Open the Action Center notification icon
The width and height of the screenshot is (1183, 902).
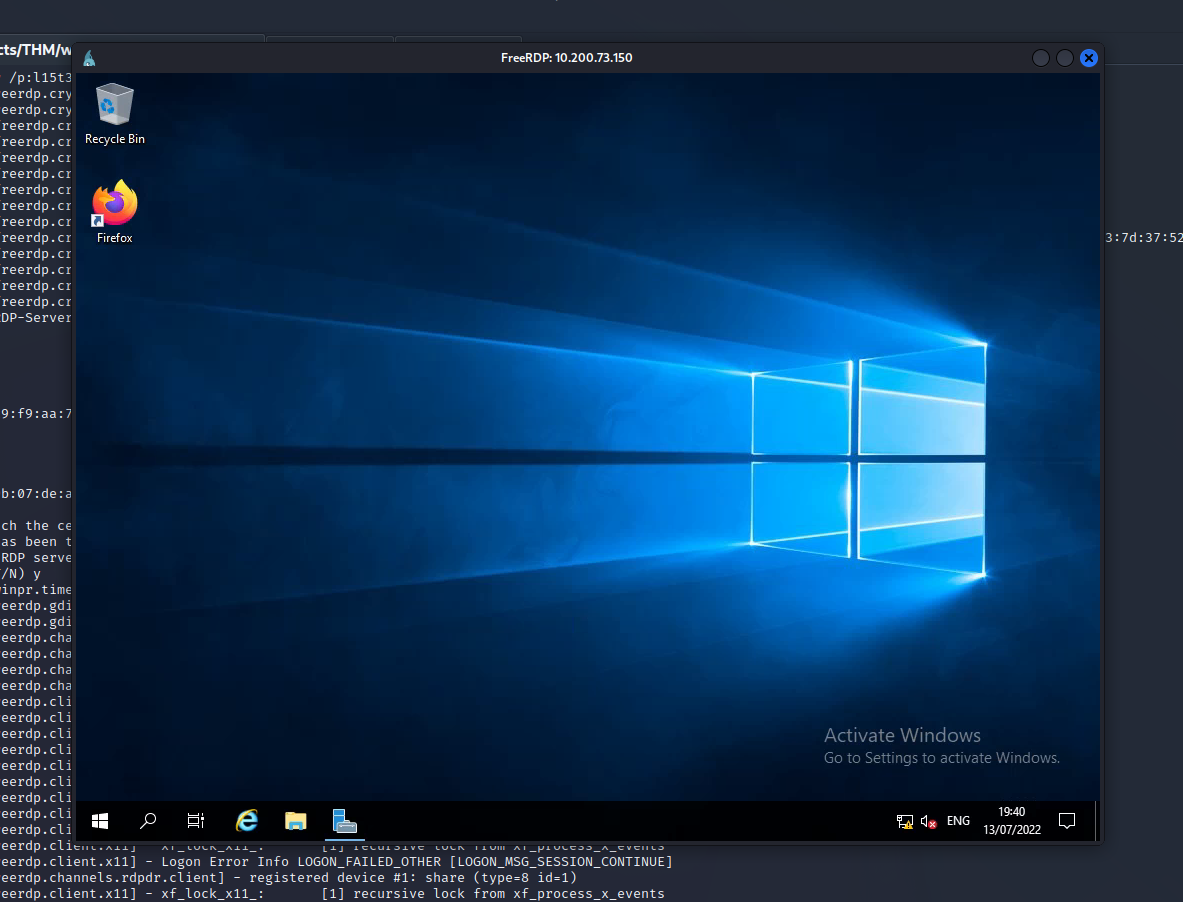(x=1067, y=821)
